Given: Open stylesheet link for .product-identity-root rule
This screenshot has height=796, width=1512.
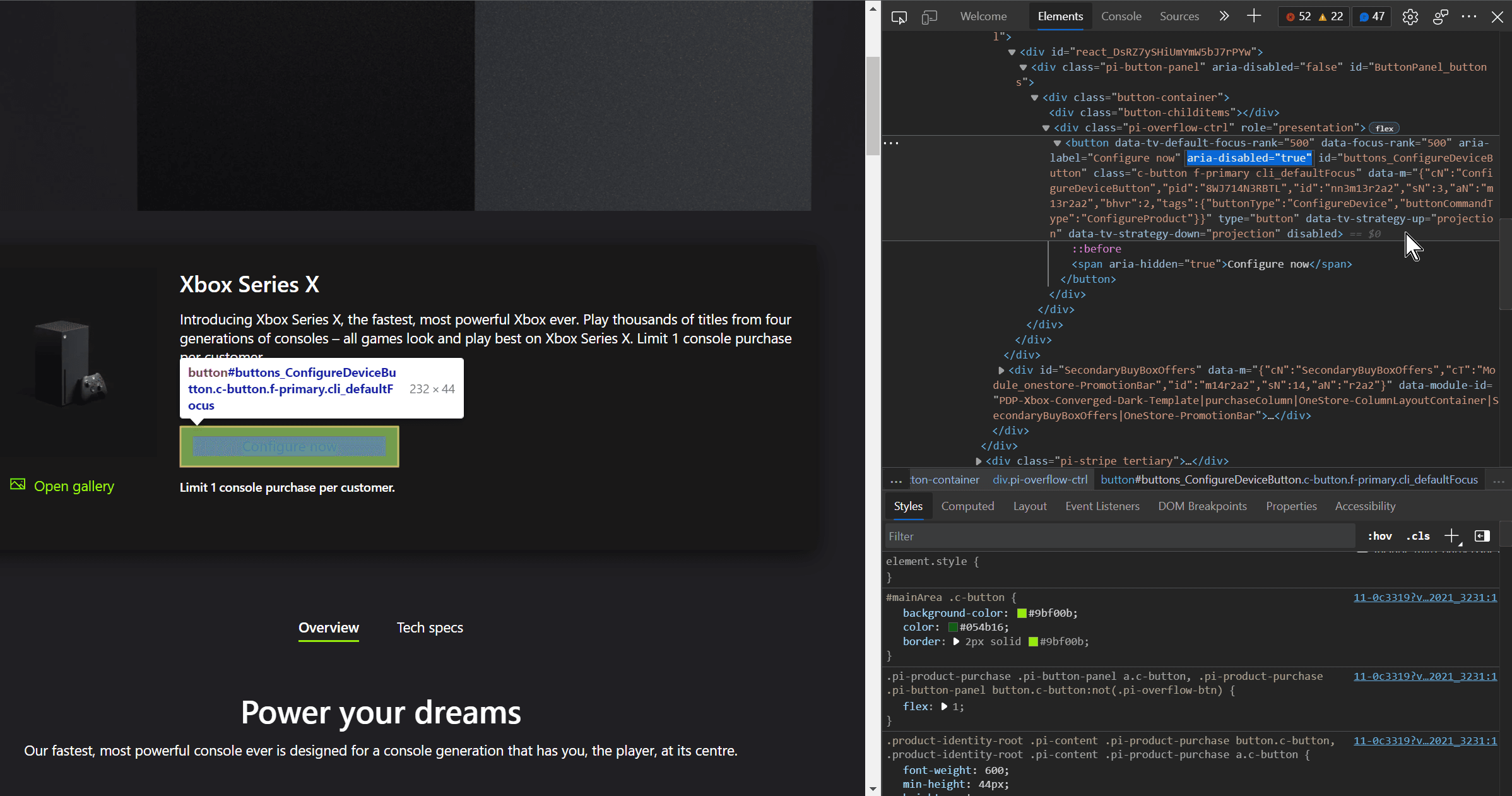Looking at the screenshot, I should (1425, 740).
